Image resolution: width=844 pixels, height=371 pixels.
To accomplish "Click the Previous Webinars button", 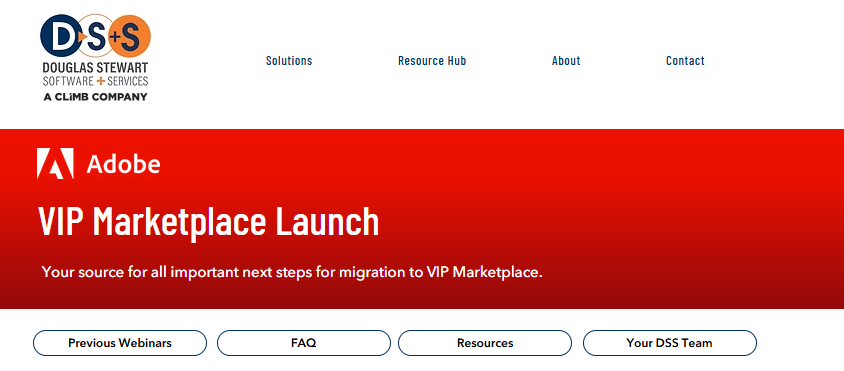I will (120, 343).
